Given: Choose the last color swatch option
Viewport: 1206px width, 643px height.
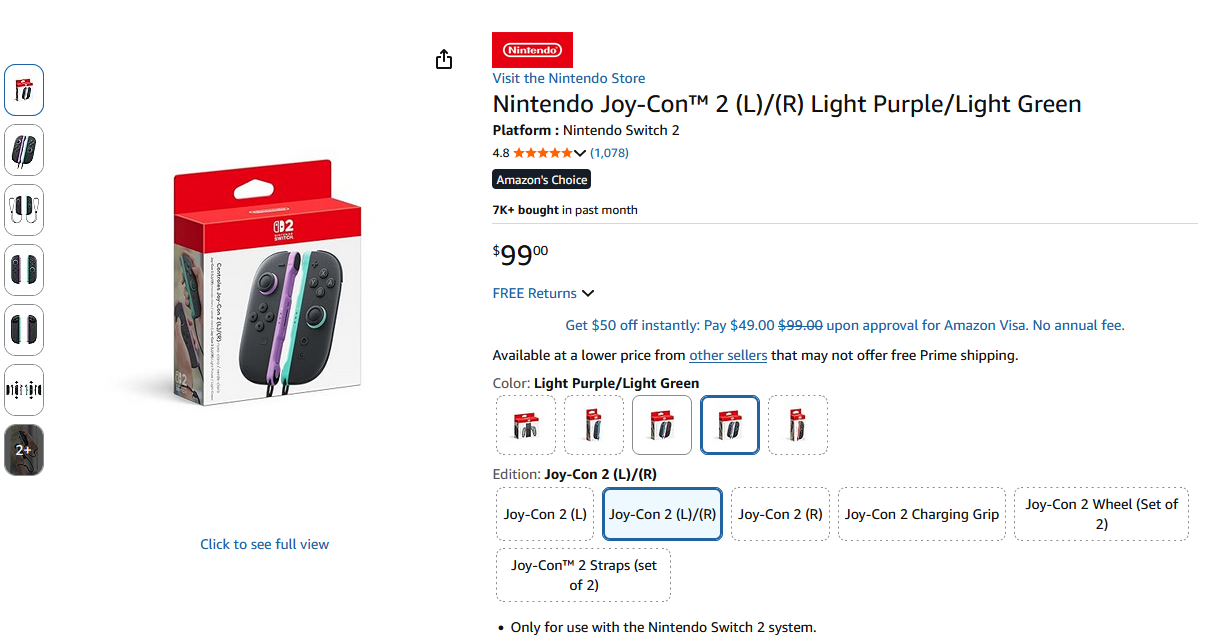Looking at the screenshot, I should point(798,425).
